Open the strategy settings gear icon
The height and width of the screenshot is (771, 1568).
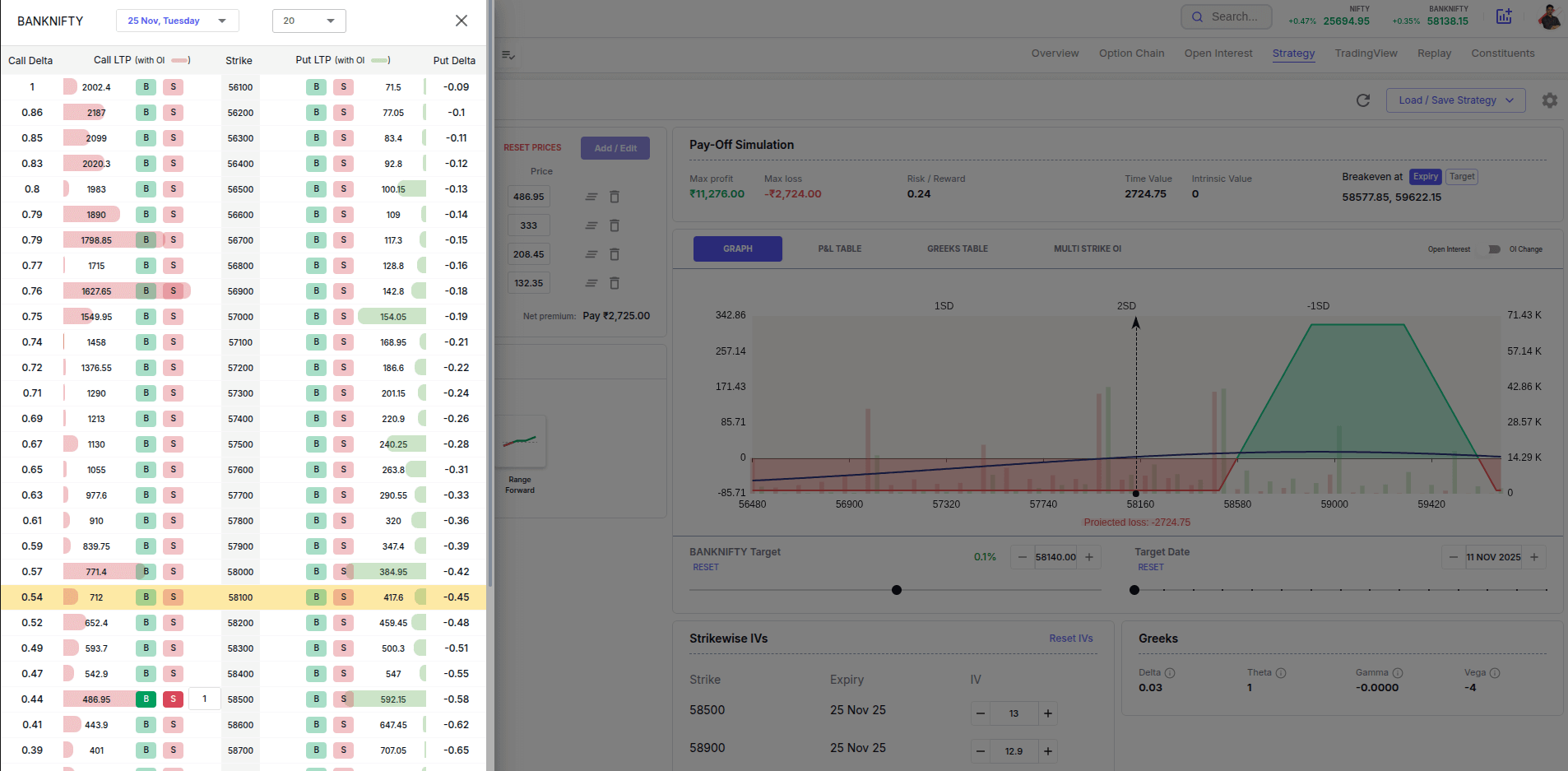pyautogui.click(x=1550, y=100)
